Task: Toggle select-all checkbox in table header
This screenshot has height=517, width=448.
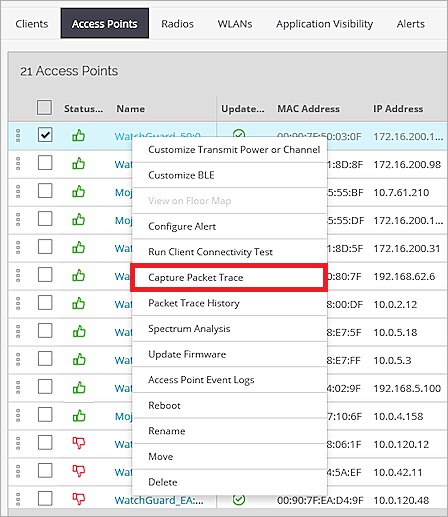Action: point(44,108)
